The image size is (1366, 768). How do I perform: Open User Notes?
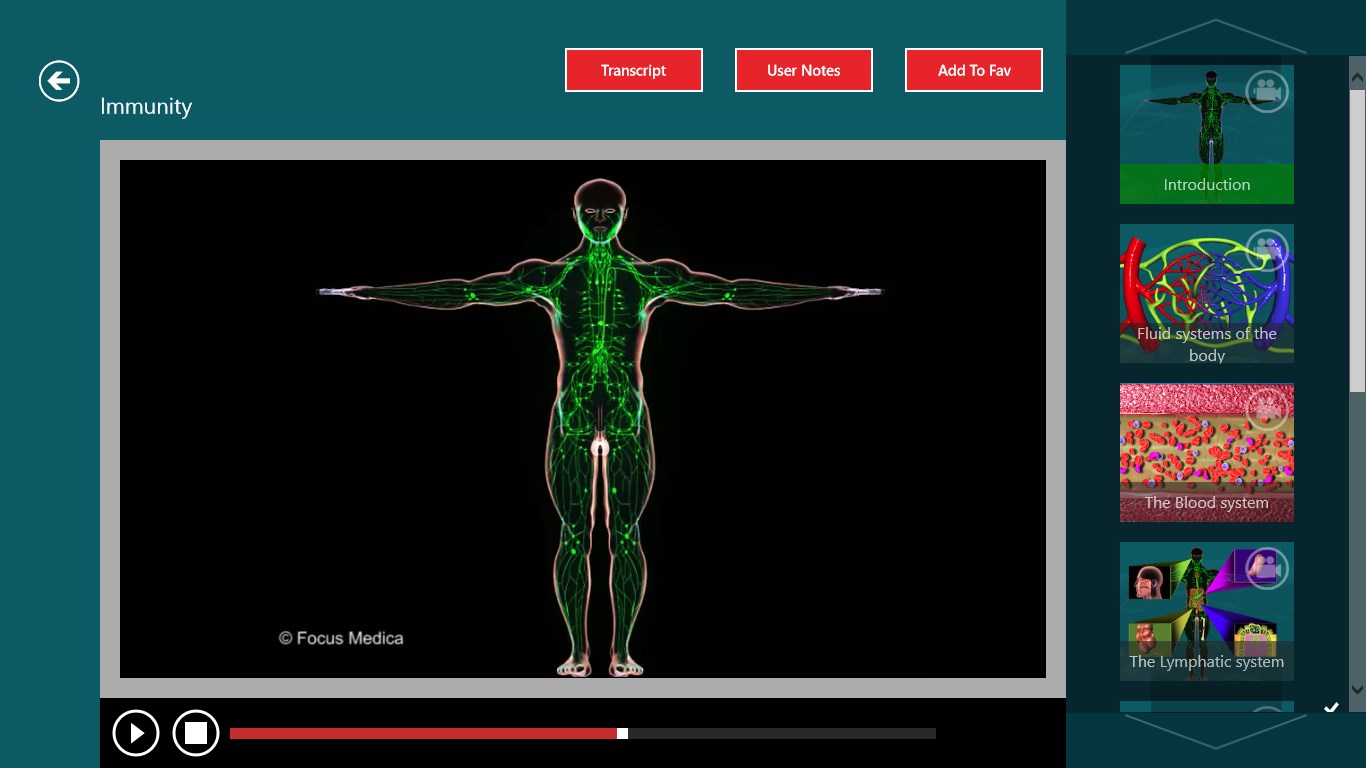[804, 70]
